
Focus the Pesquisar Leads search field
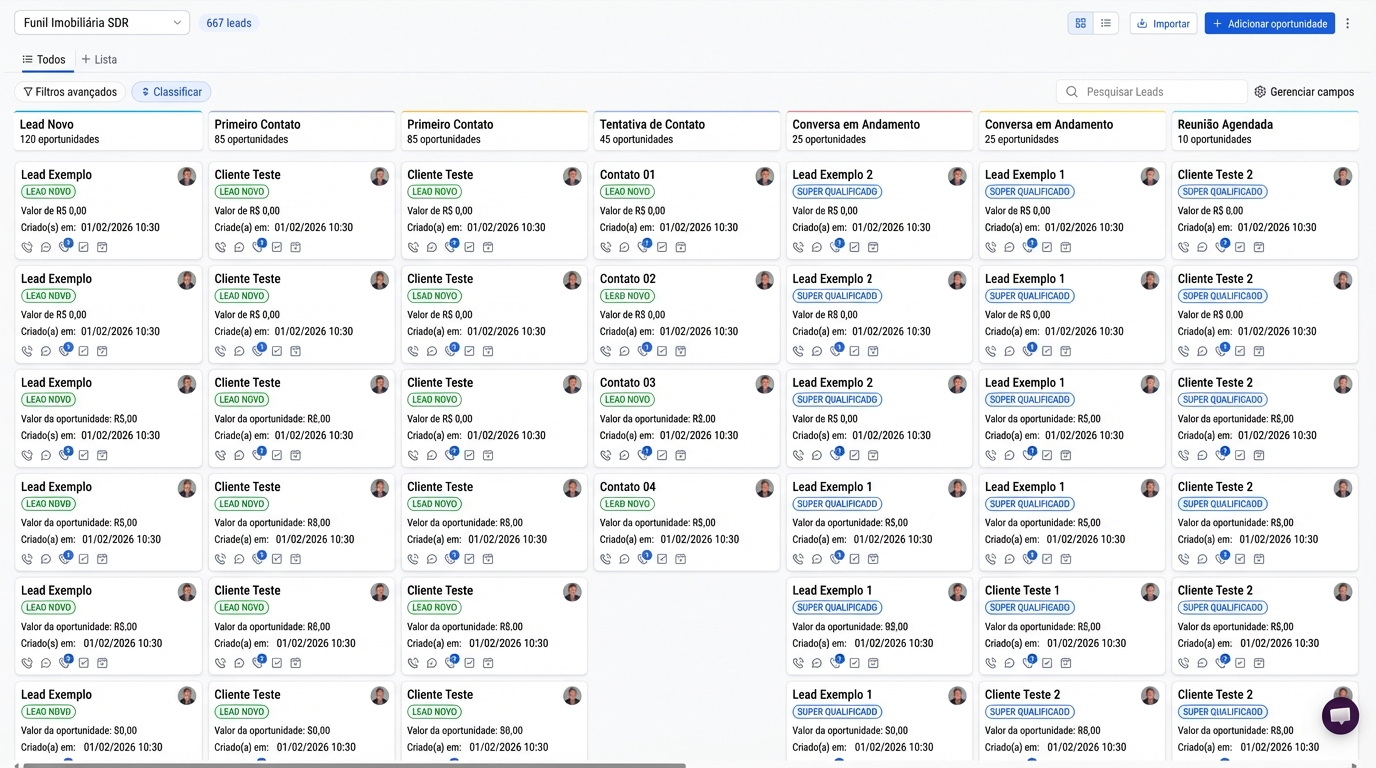click(x=1152, y=92)
